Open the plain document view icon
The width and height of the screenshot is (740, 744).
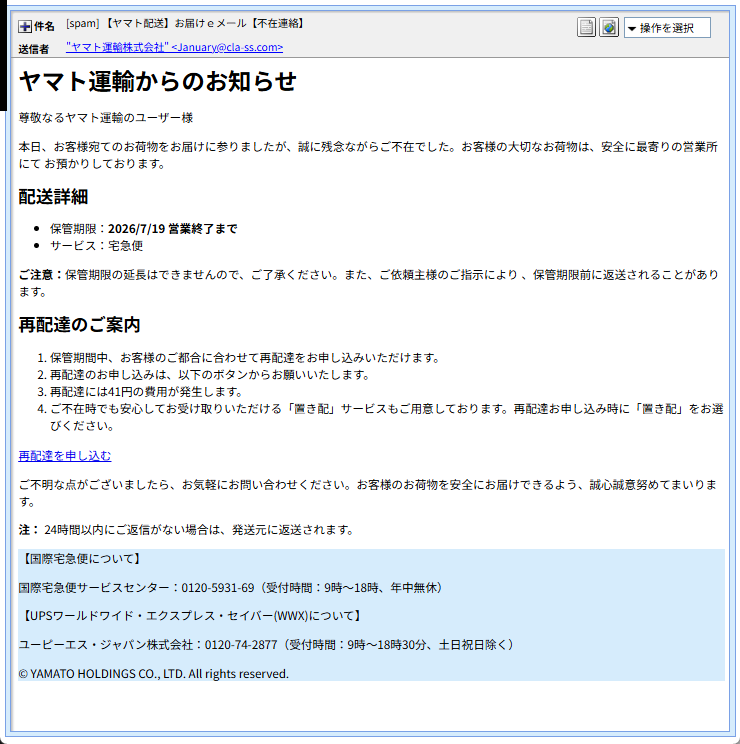pyautogui.click(x=586, y=27)
